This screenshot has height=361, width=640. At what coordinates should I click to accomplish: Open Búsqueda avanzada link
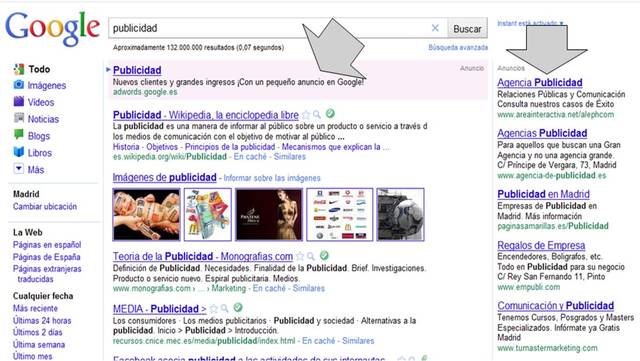[x=458, y=47]
